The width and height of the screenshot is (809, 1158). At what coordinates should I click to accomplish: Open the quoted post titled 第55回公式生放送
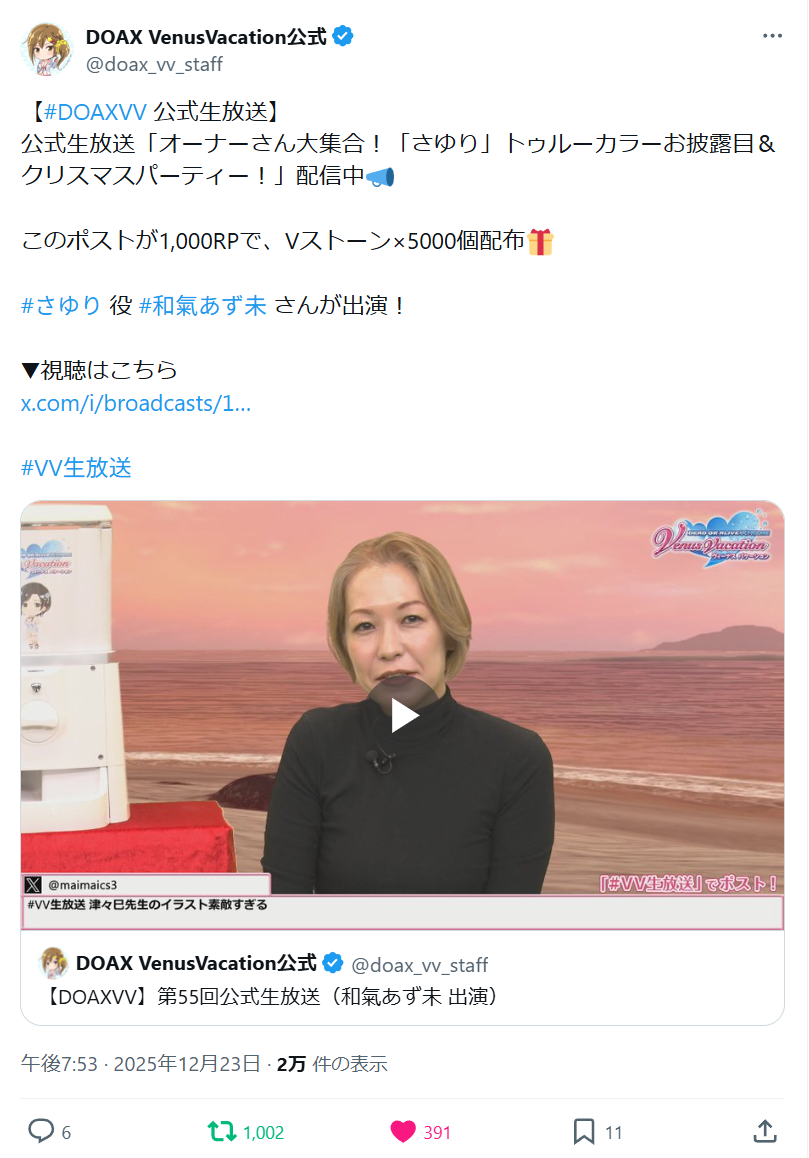[x=403, y=978]
